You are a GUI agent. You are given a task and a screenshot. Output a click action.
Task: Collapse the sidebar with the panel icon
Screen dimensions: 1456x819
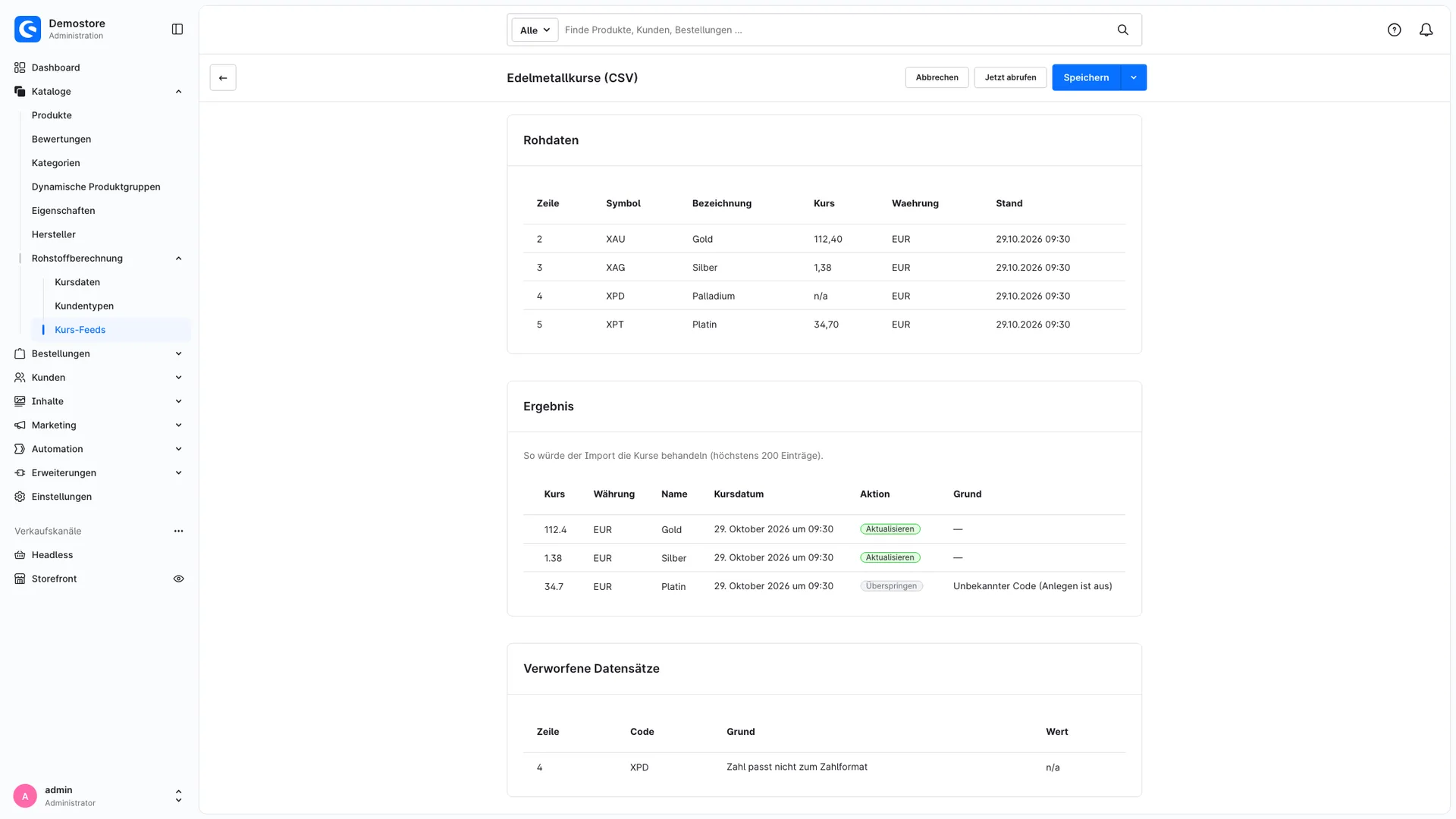pos(177,29)
